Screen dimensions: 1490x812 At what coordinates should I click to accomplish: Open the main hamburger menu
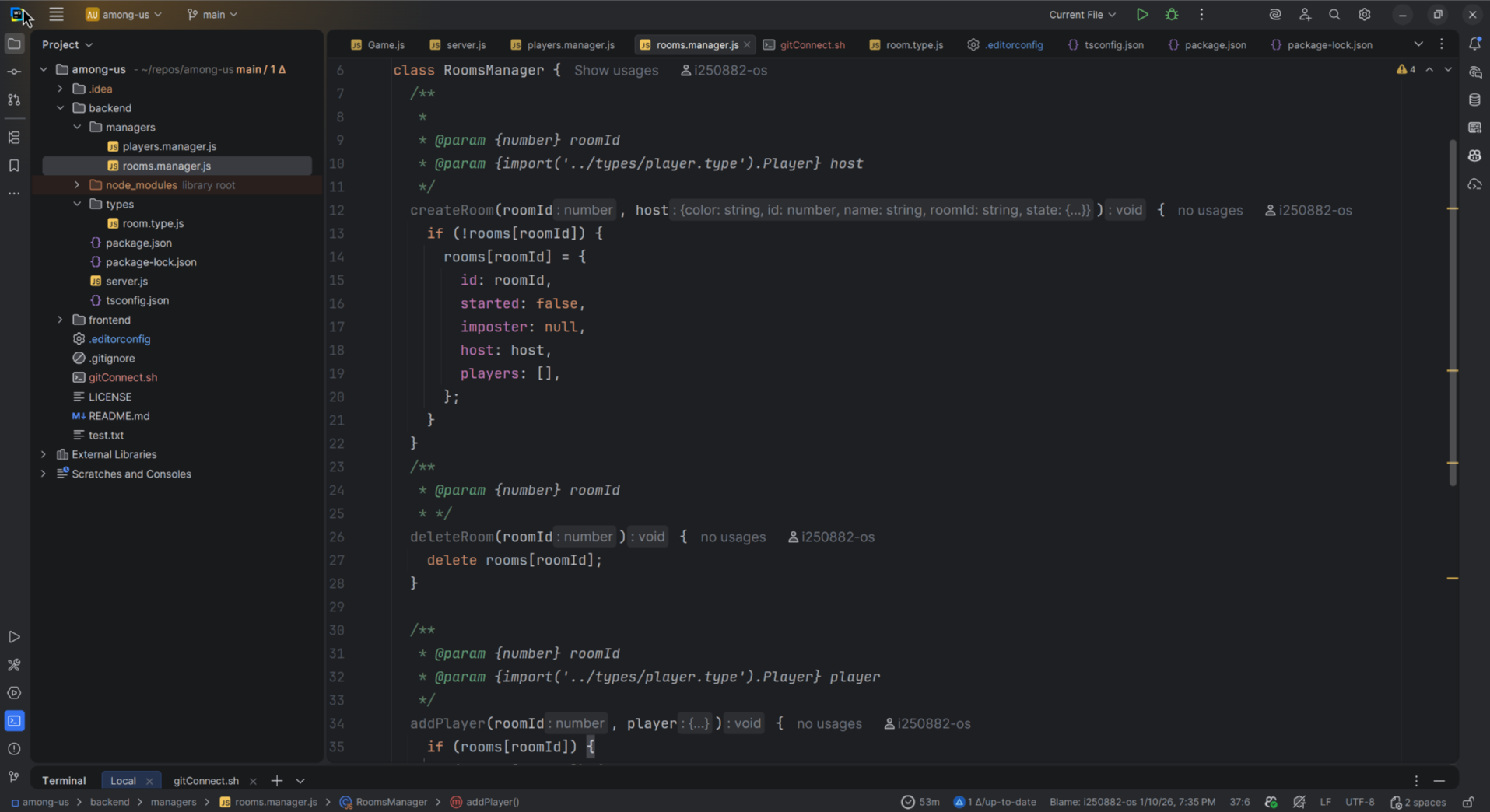[56, 15]
